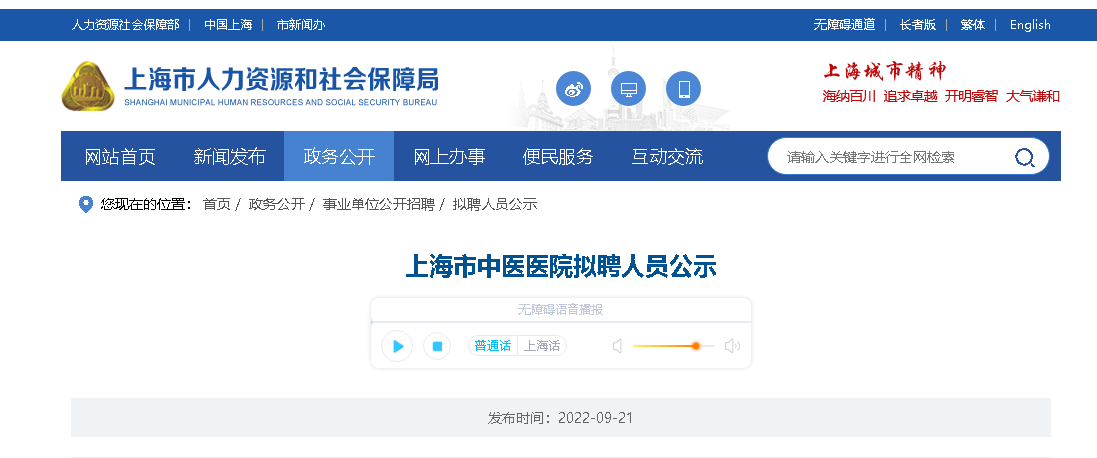Open the desktop monitor icon
1097x458 pixels.
click(x=629, y=90)
